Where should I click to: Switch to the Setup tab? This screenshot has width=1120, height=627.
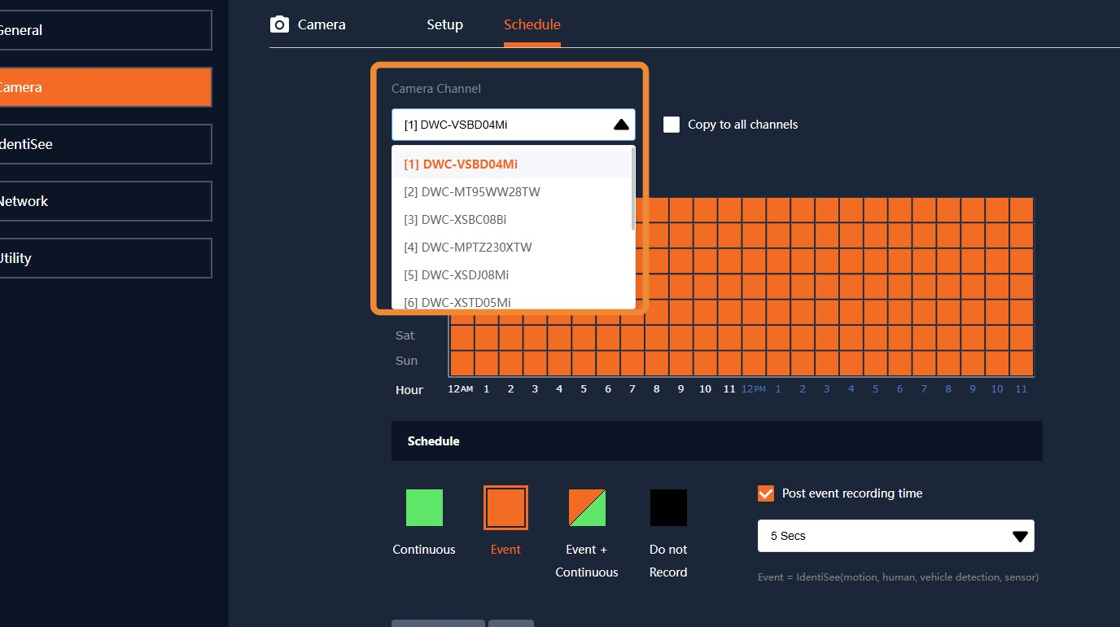pyautogui.click(x=444, y=24)
